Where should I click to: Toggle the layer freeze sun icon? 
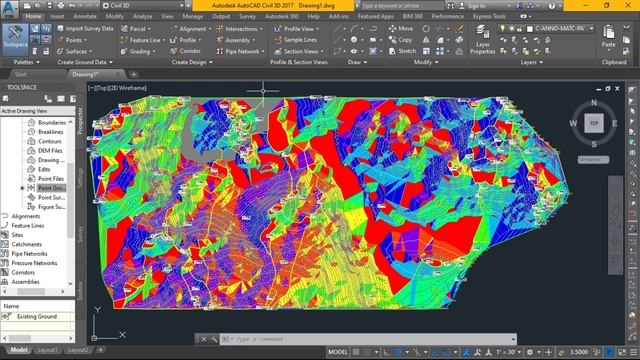[511, 29]
